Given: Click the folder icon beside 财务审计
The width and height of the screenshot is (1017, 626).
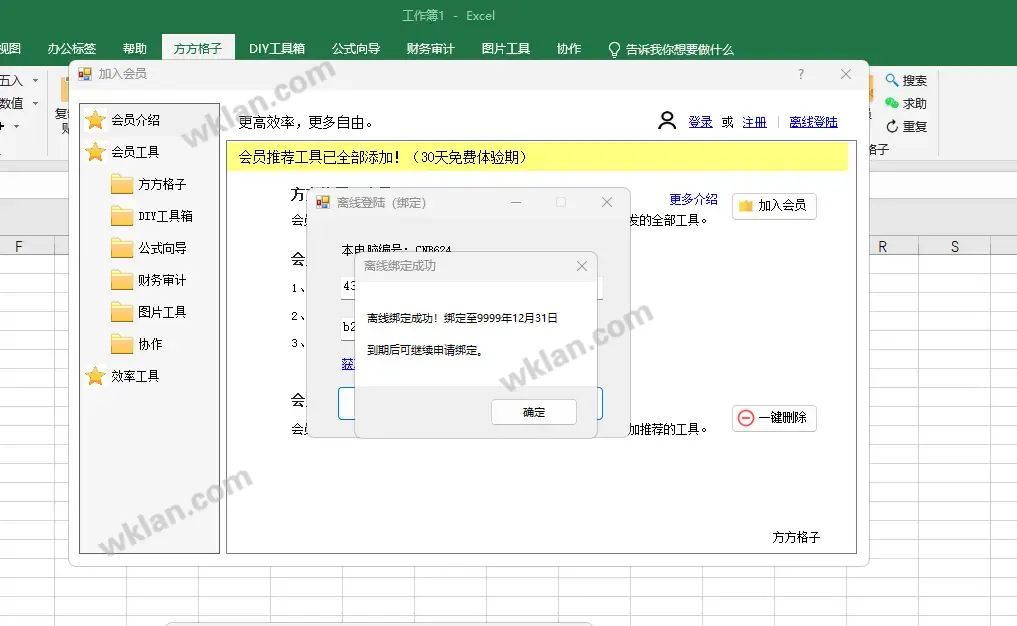Looking at the screenshot, I should point(122,280).
